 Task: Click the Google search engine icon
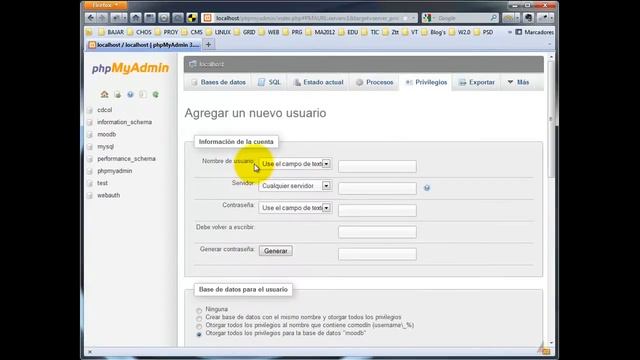(427, 18)
